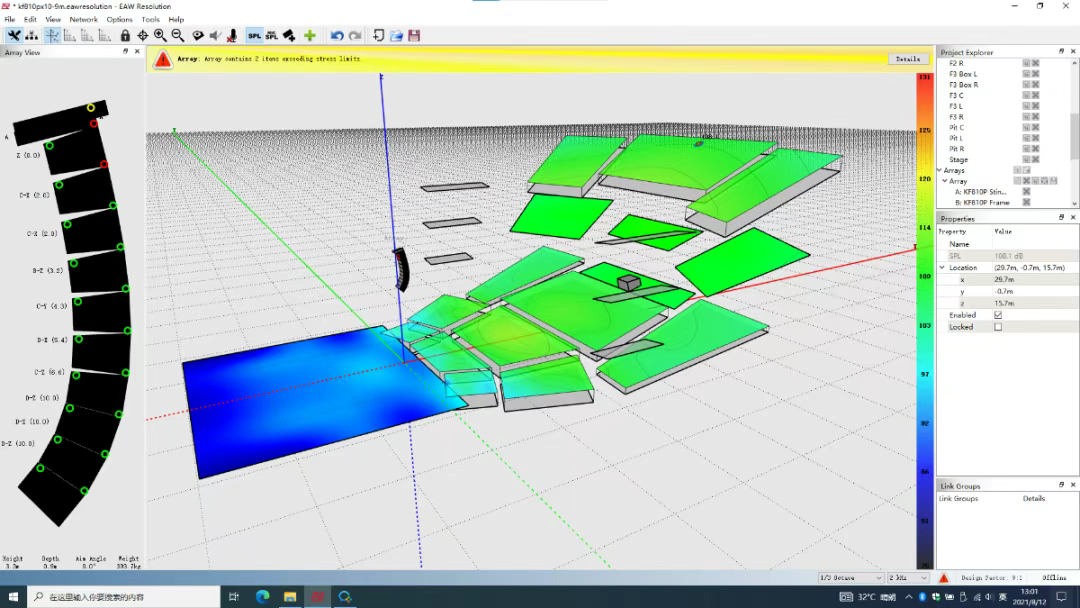The image size is (1080, 608).
Task: Click the green plus add icon
Action: click(310, 36)
